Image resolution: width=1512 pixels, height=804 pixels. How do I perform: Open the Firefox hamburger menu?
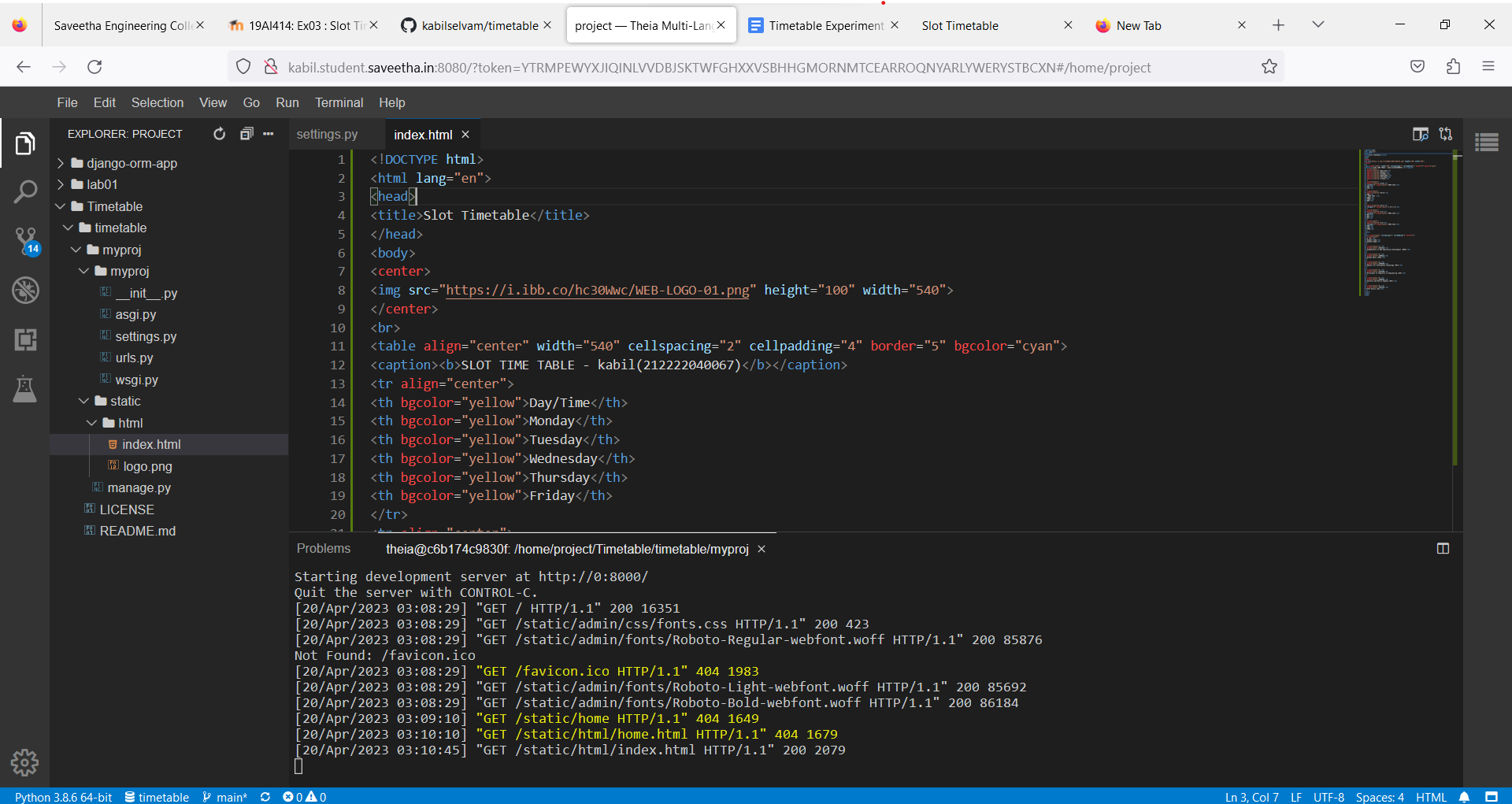click(x=1488, y=67)
